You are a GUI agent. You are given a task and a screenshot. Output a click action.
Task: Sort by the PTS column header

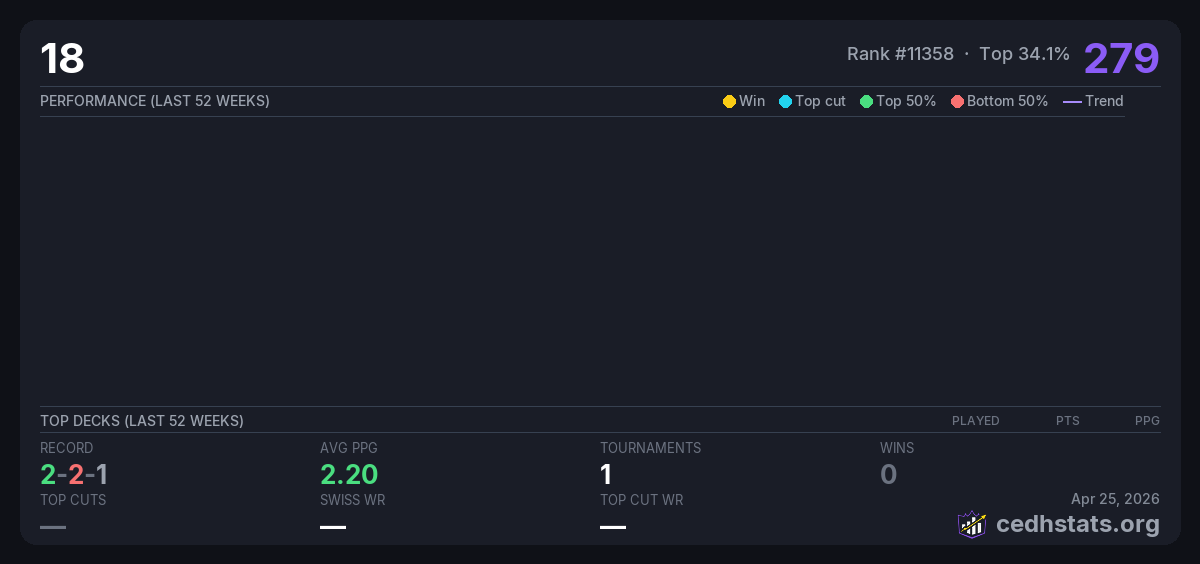click(x=1067, y=421)
